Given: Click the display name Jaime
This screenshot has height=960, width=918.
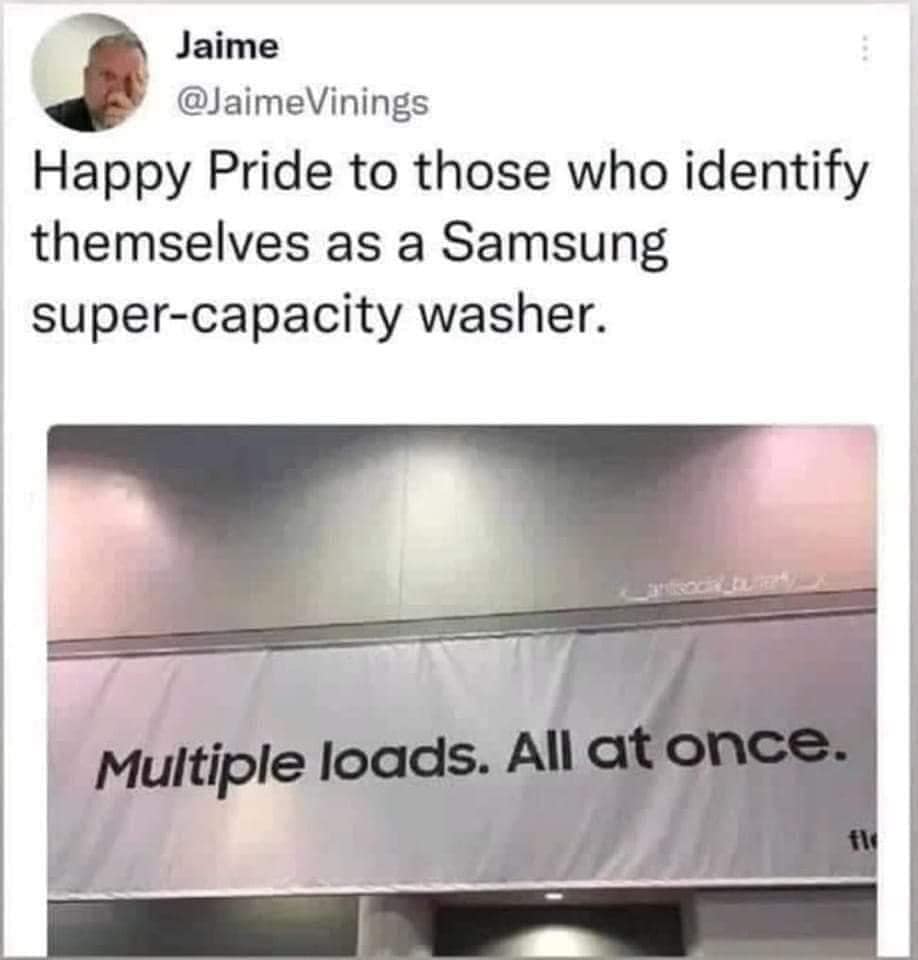Looking at the screenshot, I should 227,47.
